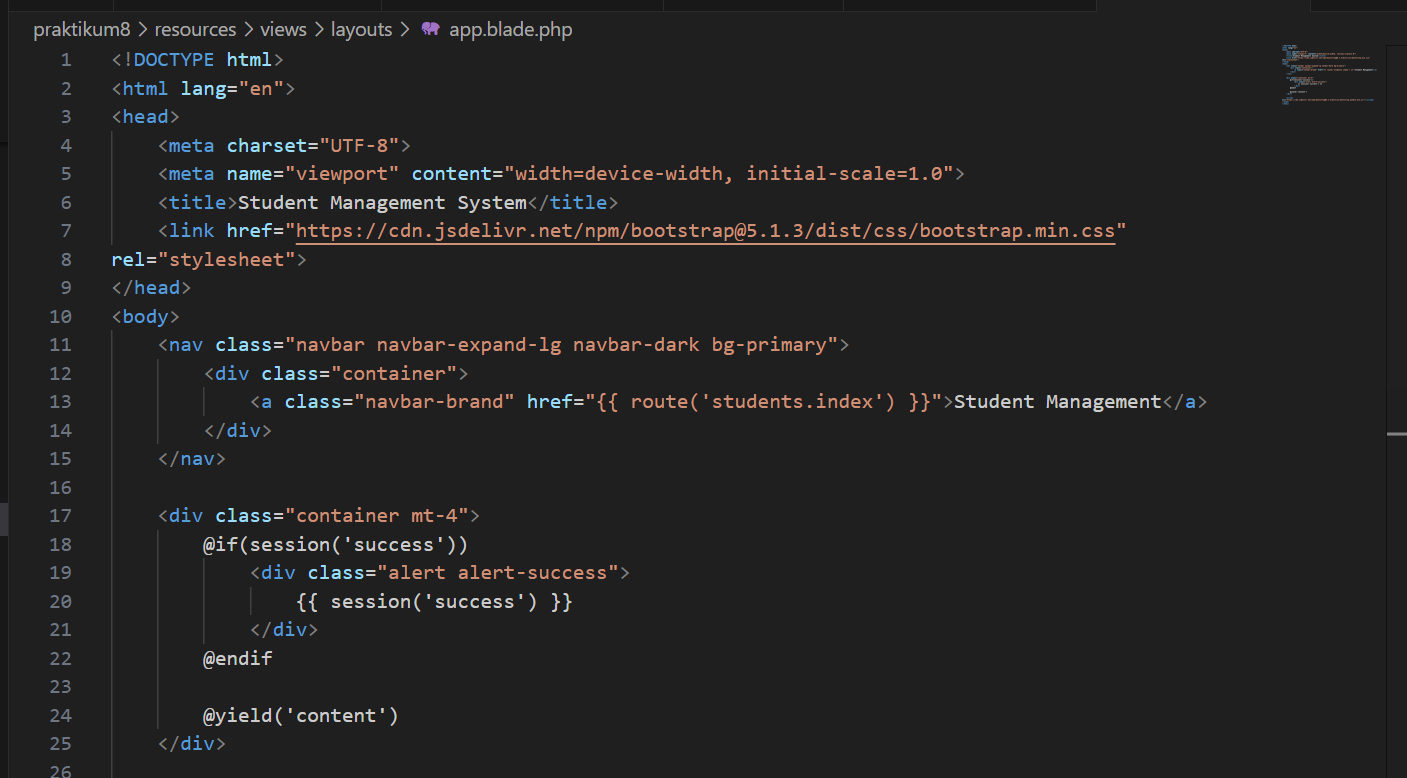
Task: Follow the Bootstrap CDN stylesheet URL link
Action: point(705,231)
